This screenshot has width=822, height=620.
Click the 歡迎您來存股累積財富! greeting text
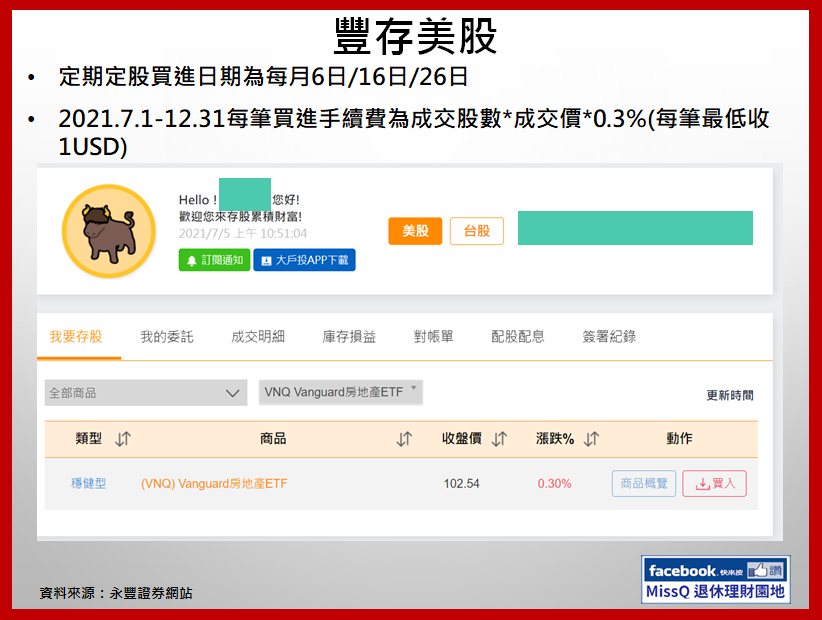[241, 216]
